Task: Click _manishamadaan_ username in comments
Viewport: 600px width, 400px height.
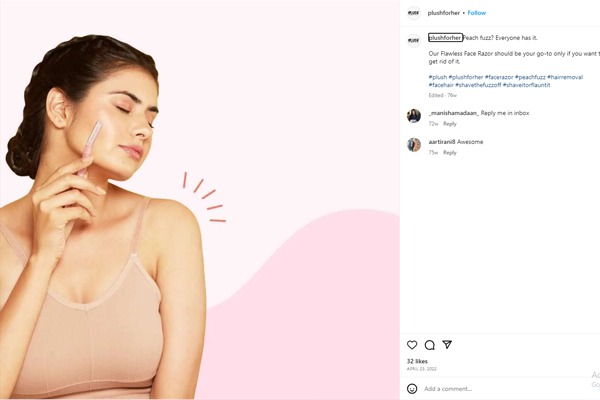Action: [453, 113]
